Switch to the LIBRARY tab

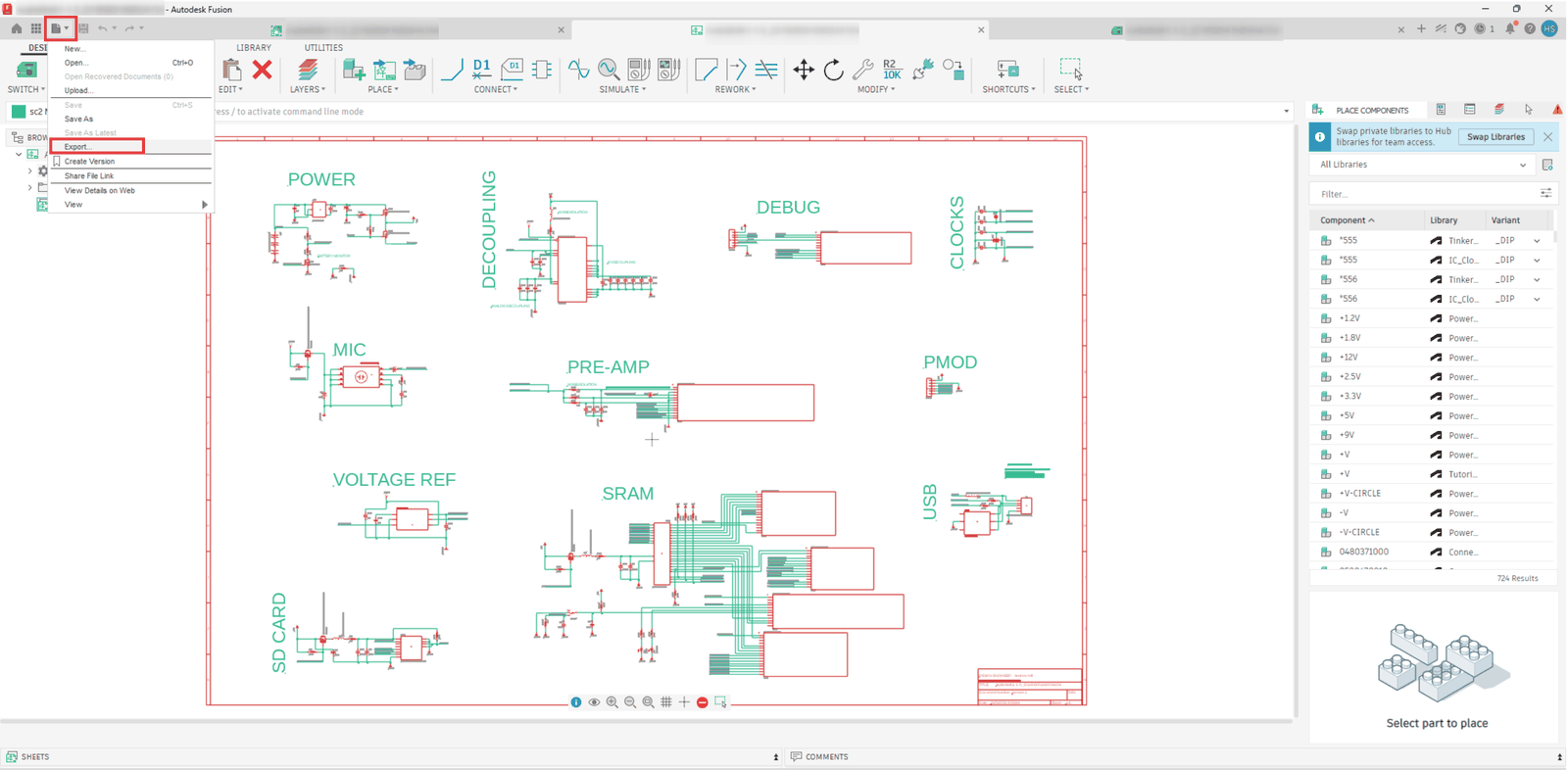(254, 48)
